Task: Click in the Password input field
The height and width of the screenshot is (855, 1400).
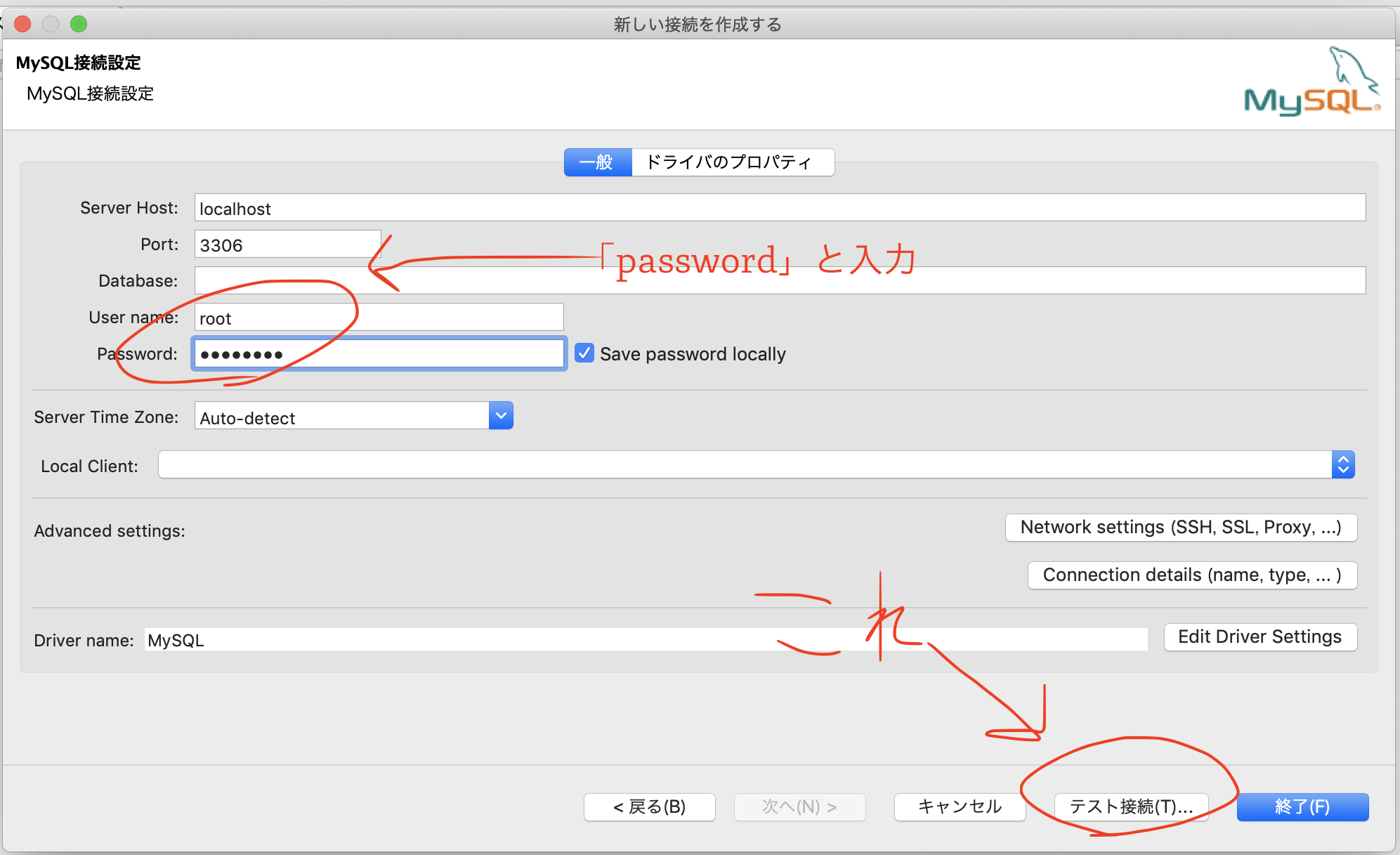Action: 378,354
